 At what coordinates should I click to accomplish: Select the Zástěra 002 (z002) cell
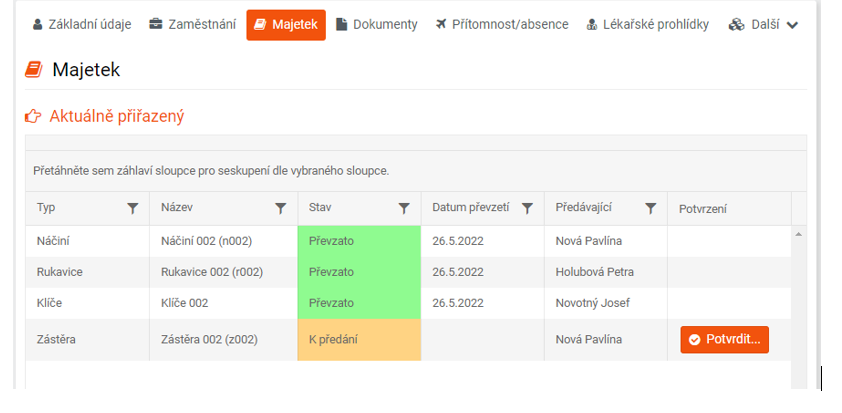(x=223, y=339)
